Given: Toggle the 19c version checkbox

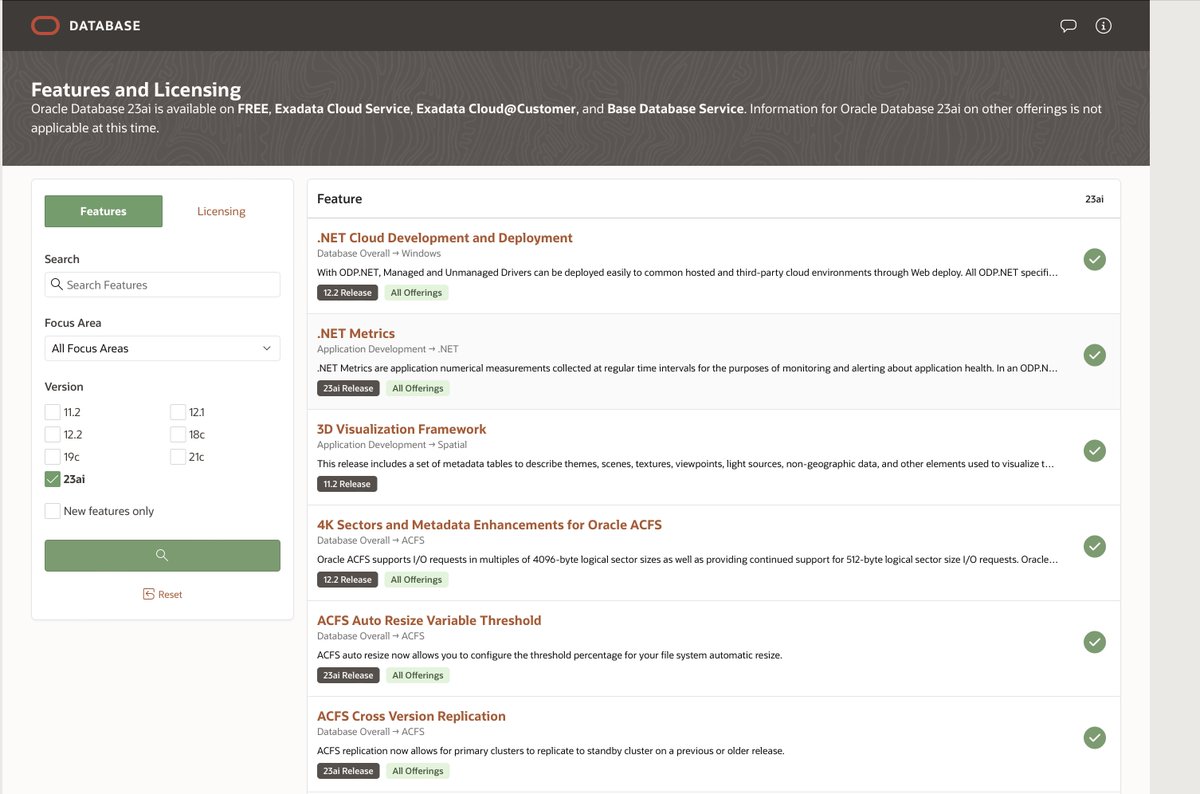Looking at the screenshot, I should pyautogui.click(x=52, y=457).
